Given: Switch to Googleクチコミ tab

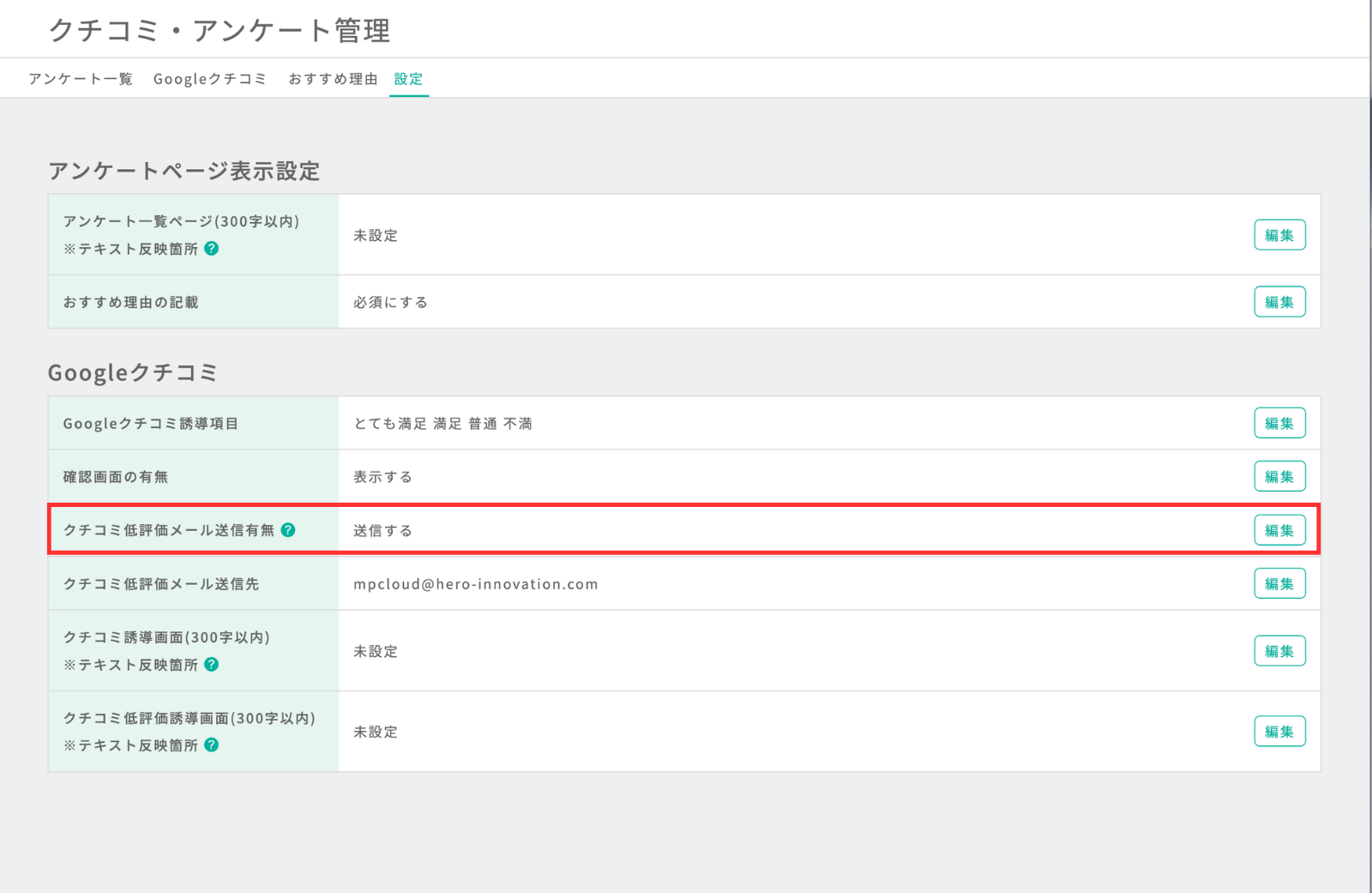Looking at the screenshot, I should (x=210, y=79).
